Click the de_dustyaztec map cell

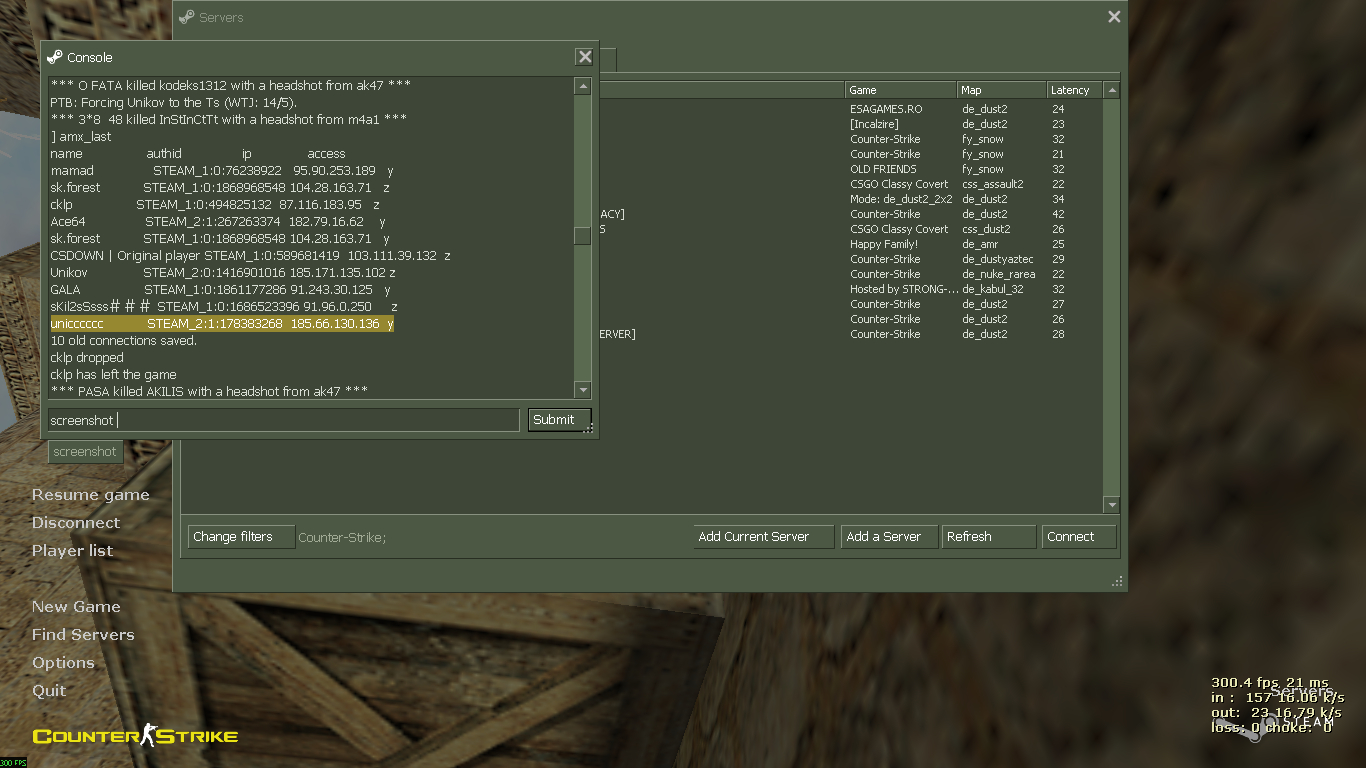point(998,259)
